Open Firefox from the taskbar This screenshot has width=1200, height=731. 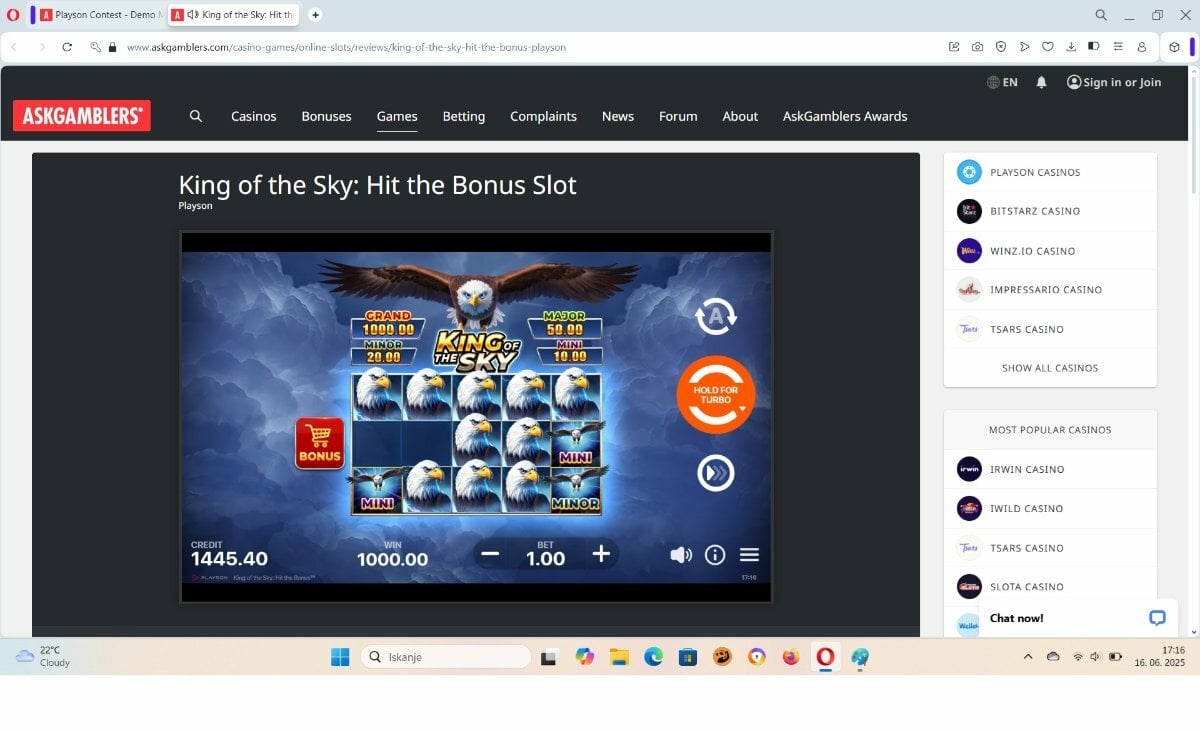(x=791, y=657)
